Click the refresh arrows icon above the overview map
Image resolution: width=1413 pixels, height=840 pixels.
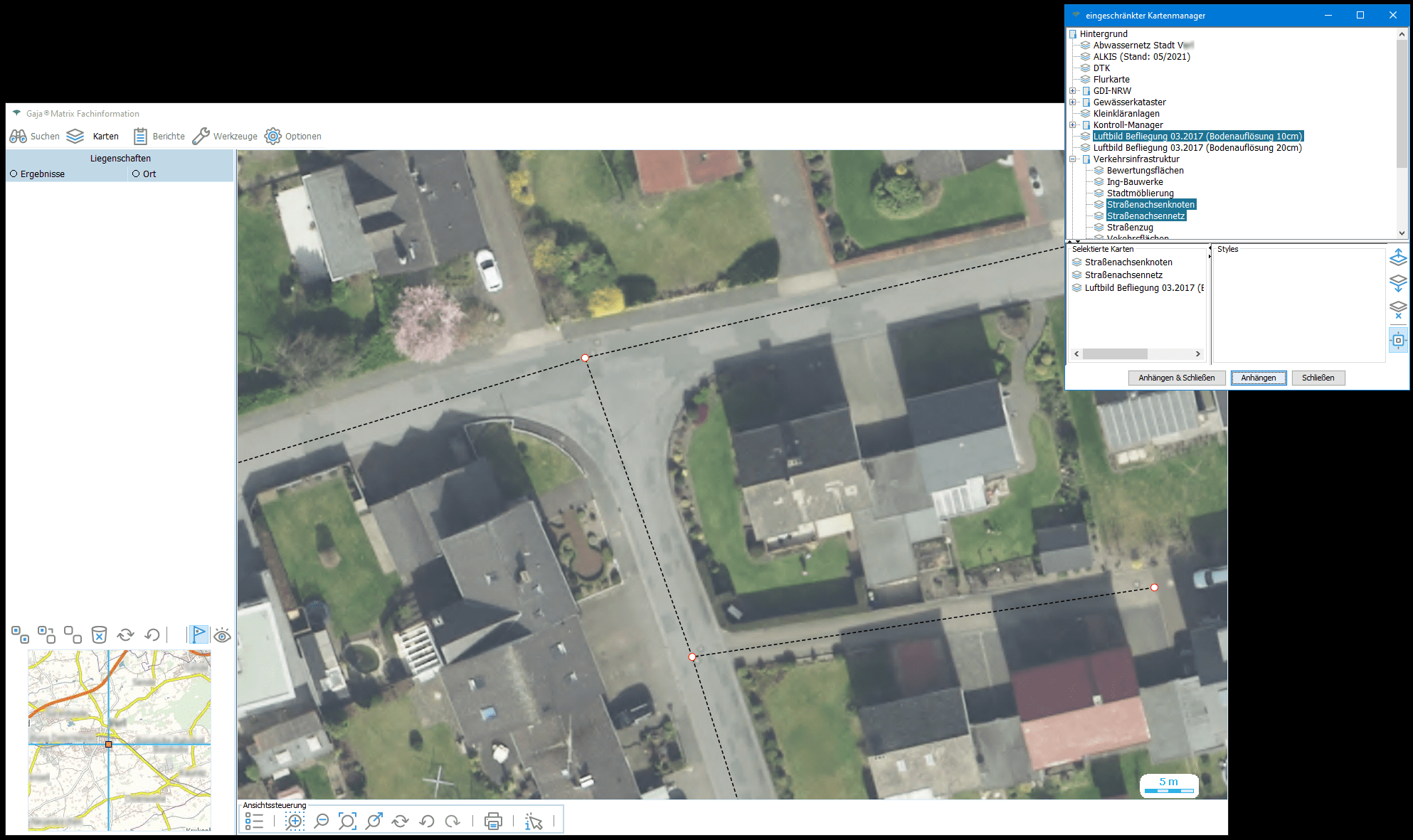click(126, 634)
